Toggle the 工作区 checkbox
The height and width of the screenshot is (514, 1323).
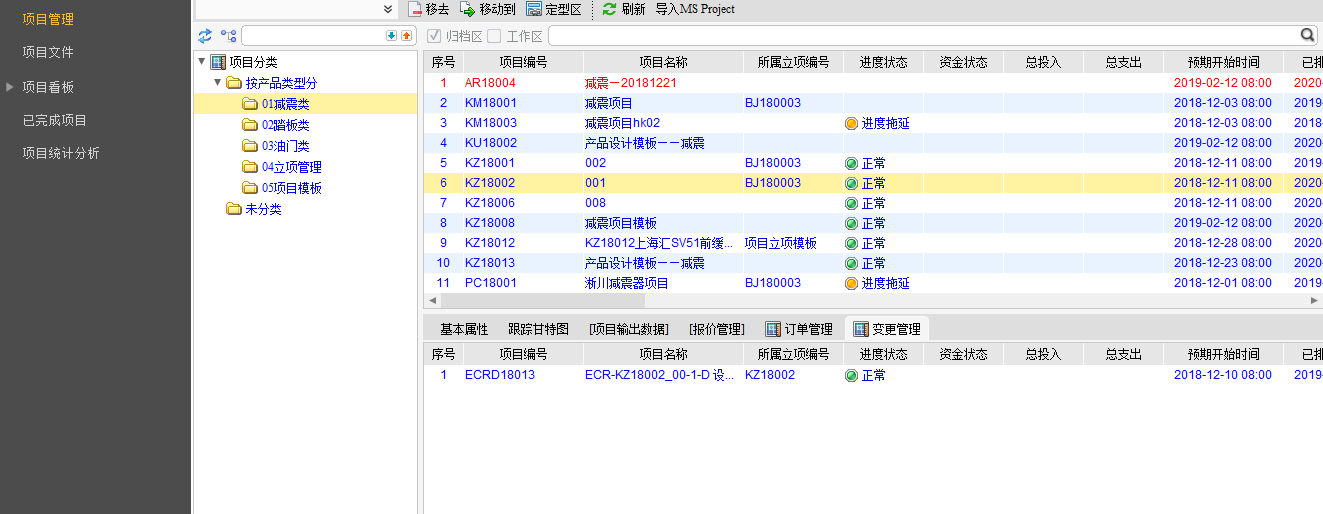[x=494, y=36]
